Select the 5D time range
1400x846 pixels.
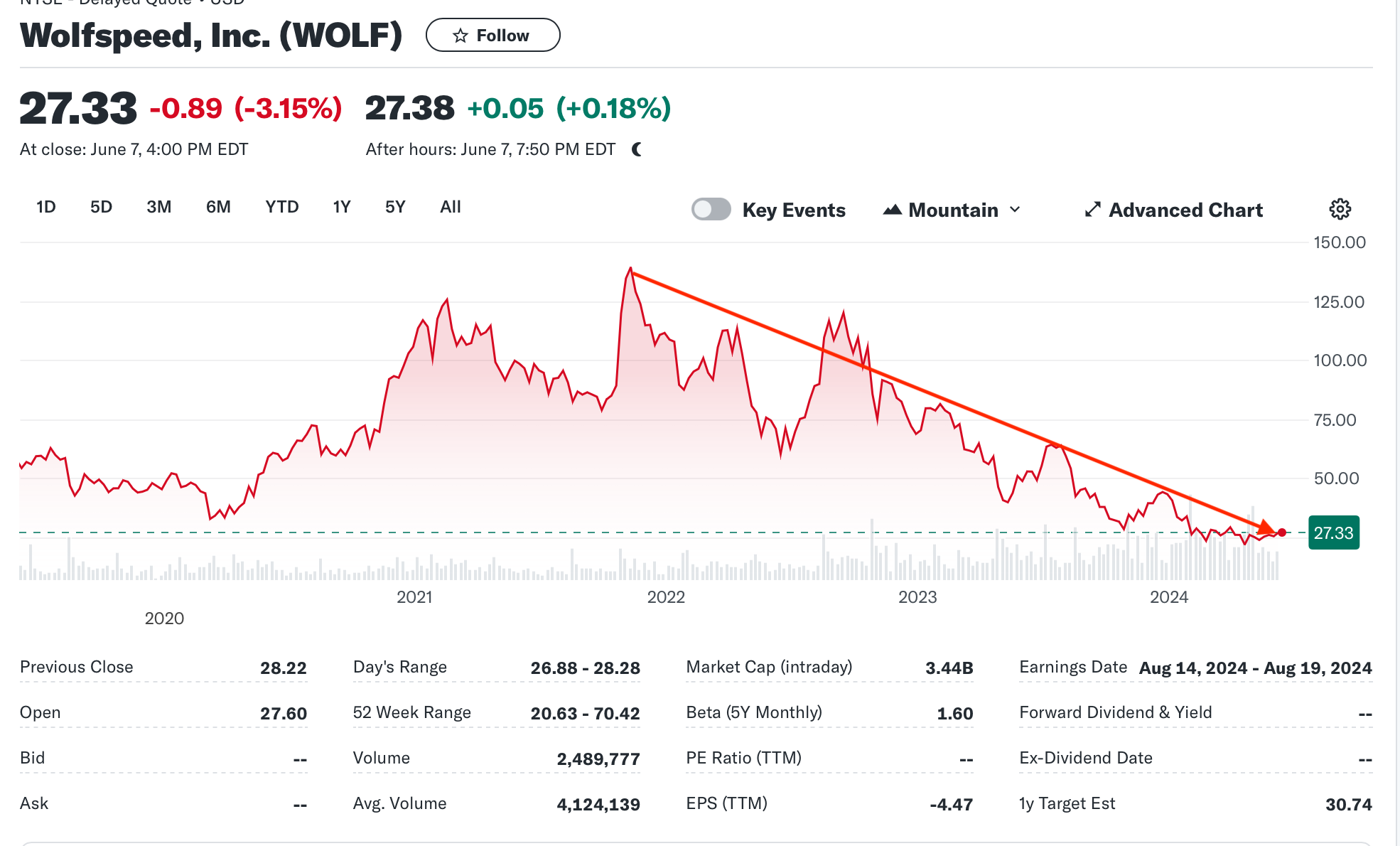101,207
